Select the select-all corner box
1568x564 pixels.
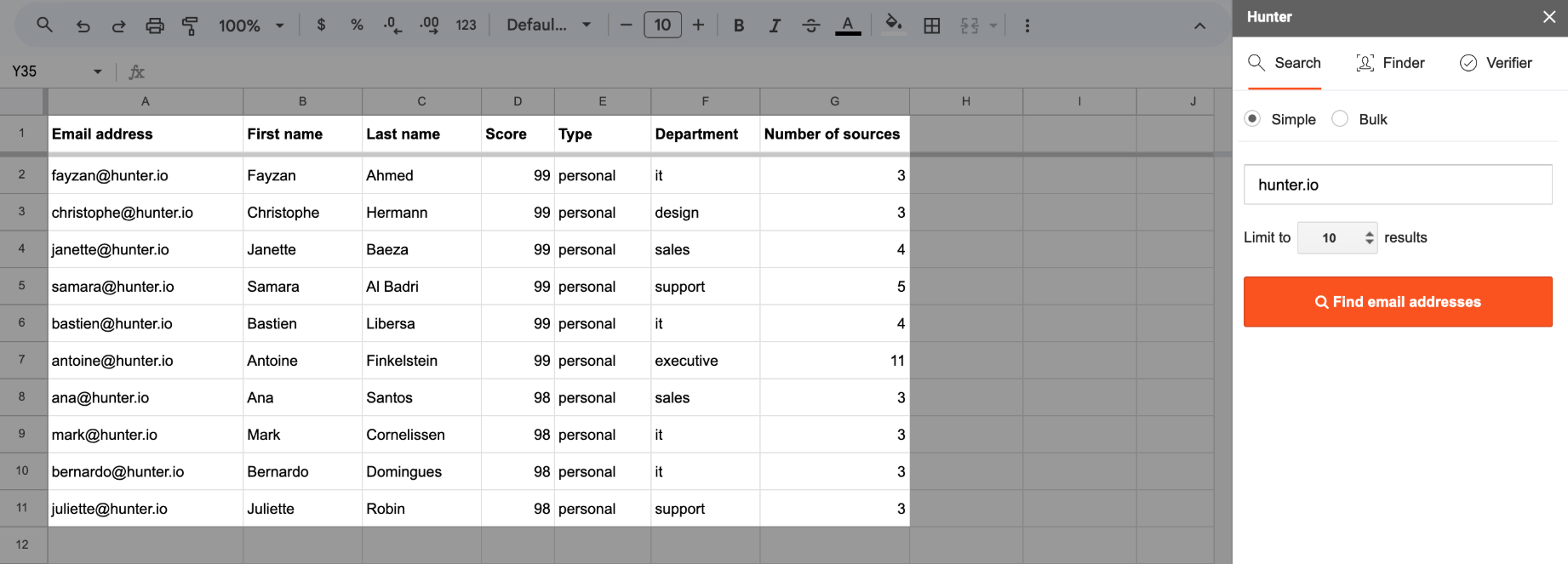(x=22, y=101)
